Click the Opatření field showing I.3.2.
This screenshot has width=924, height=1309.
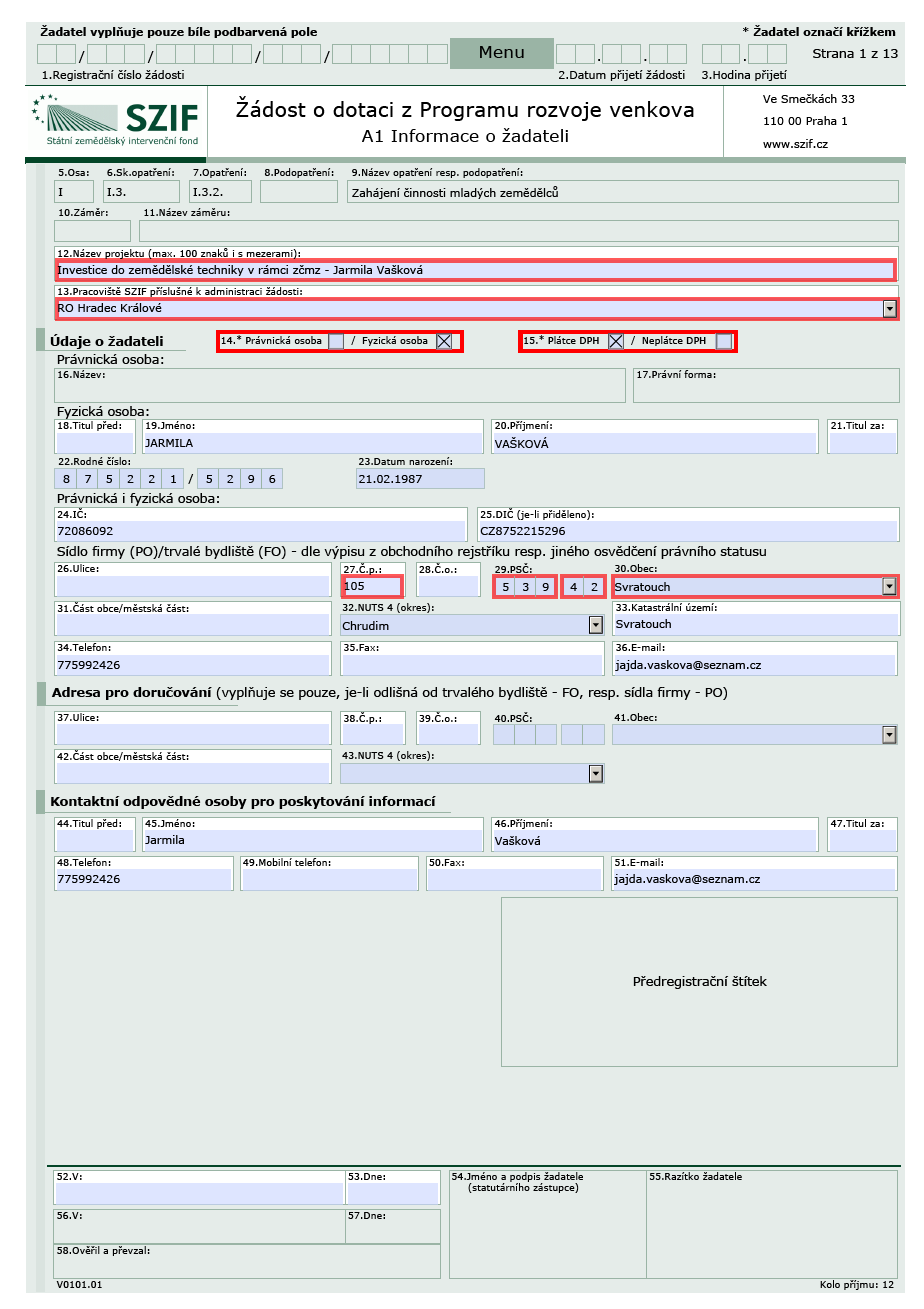[x=220, y=192]
